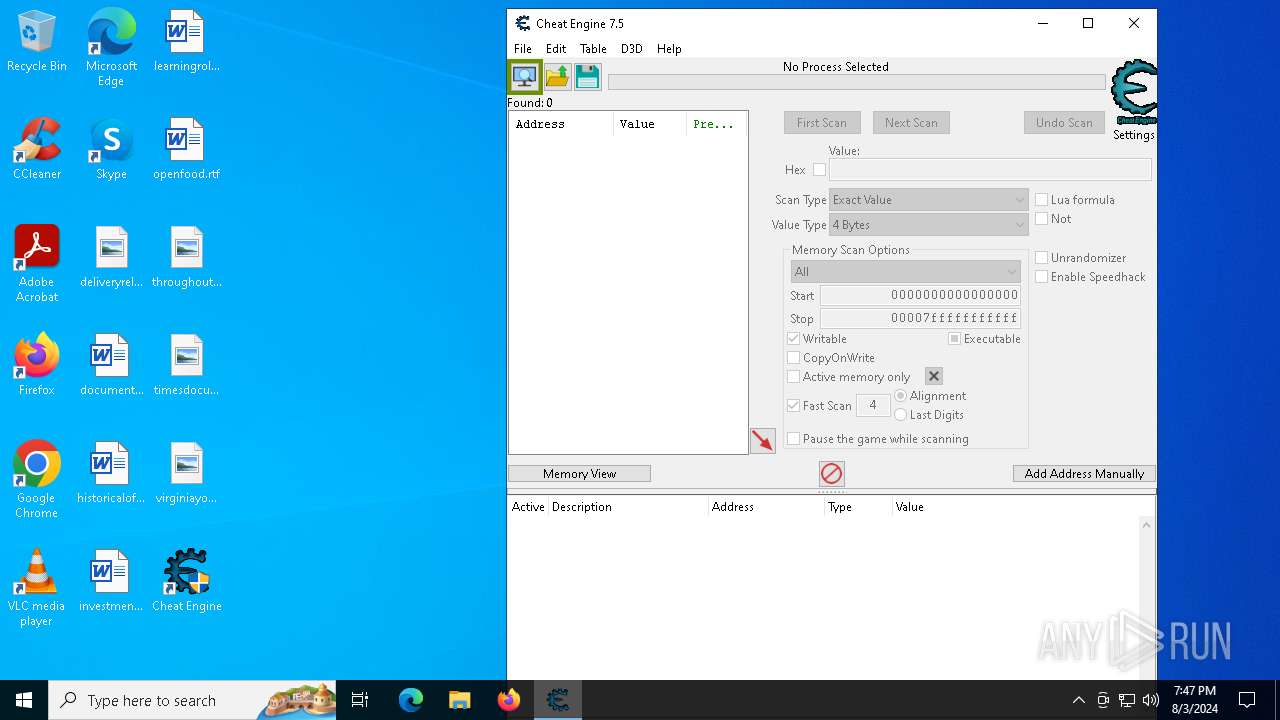The image size is (1280, 720).
Task: Click the X beside Active memory only
Action: [x=934, y=376]
